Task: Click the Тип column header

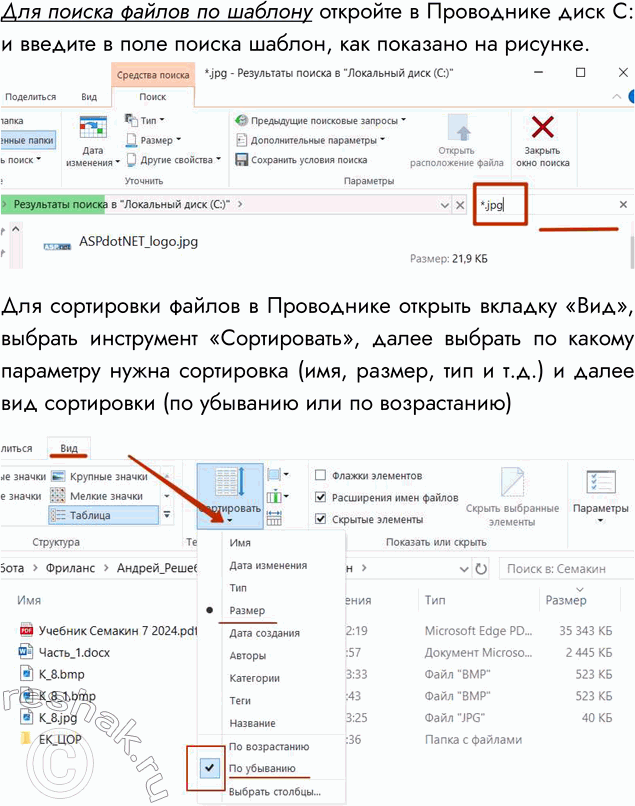Action: 435,600
